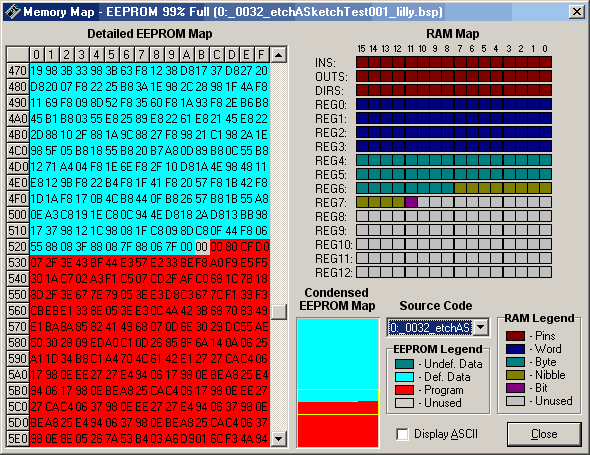Click bit 15 cell of INS row
Image resolution: width=590 pixels, height=455 pixels.
coord(362,62)
